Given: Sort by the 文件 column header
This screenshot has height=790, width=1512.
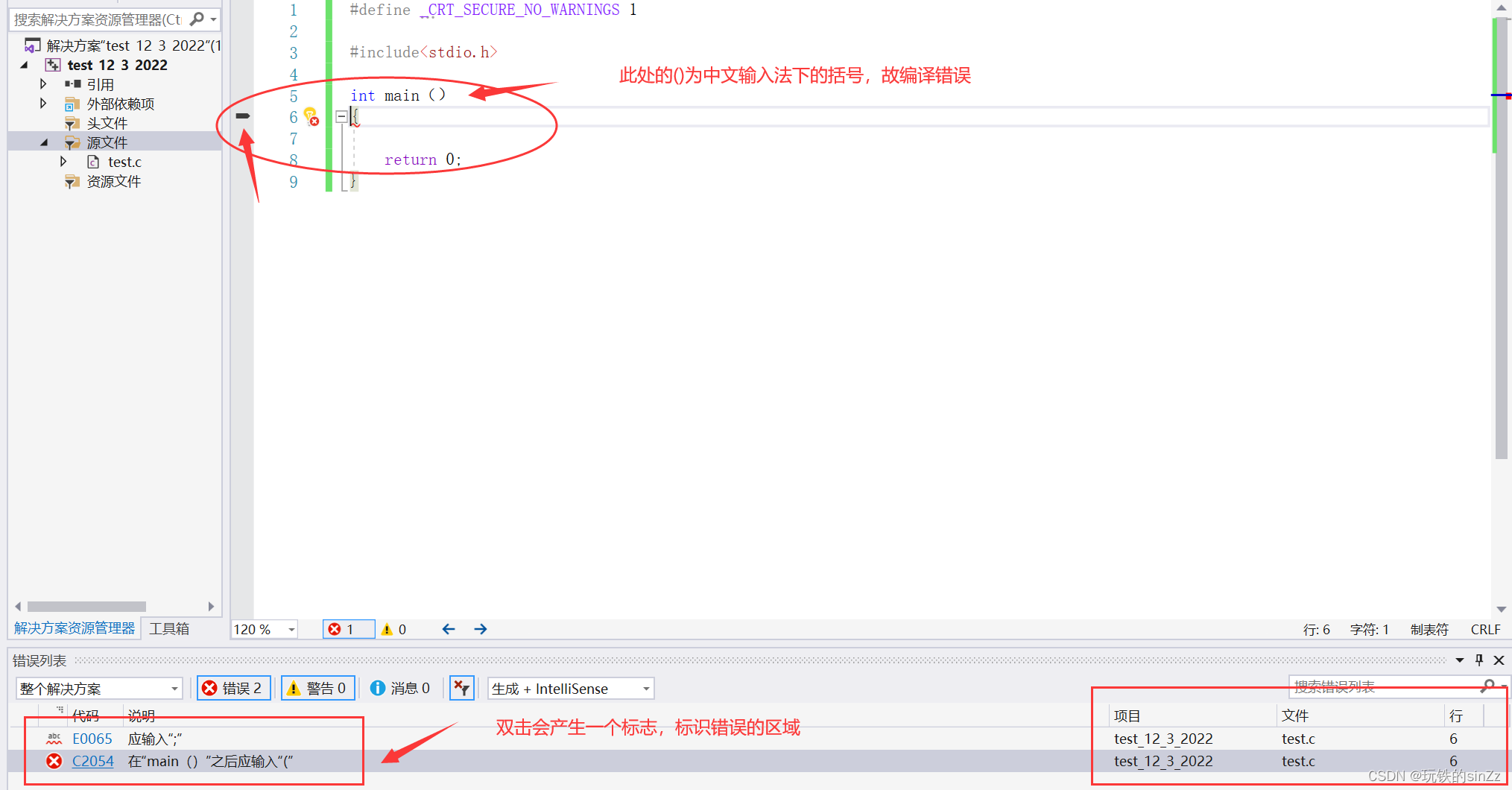Looking at the screenshot, I should pos(1295,715).
